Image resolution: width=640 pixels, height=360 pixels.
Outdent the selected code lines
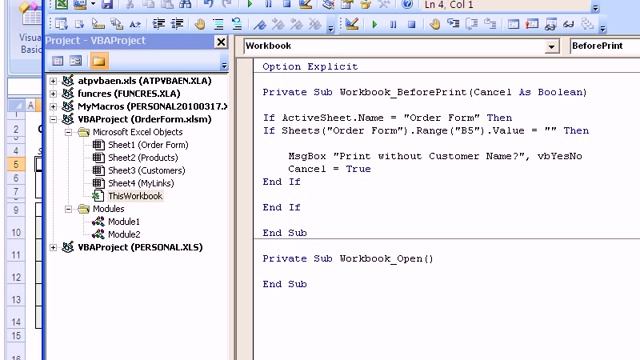pyautogui.click(x=177, y=24)
